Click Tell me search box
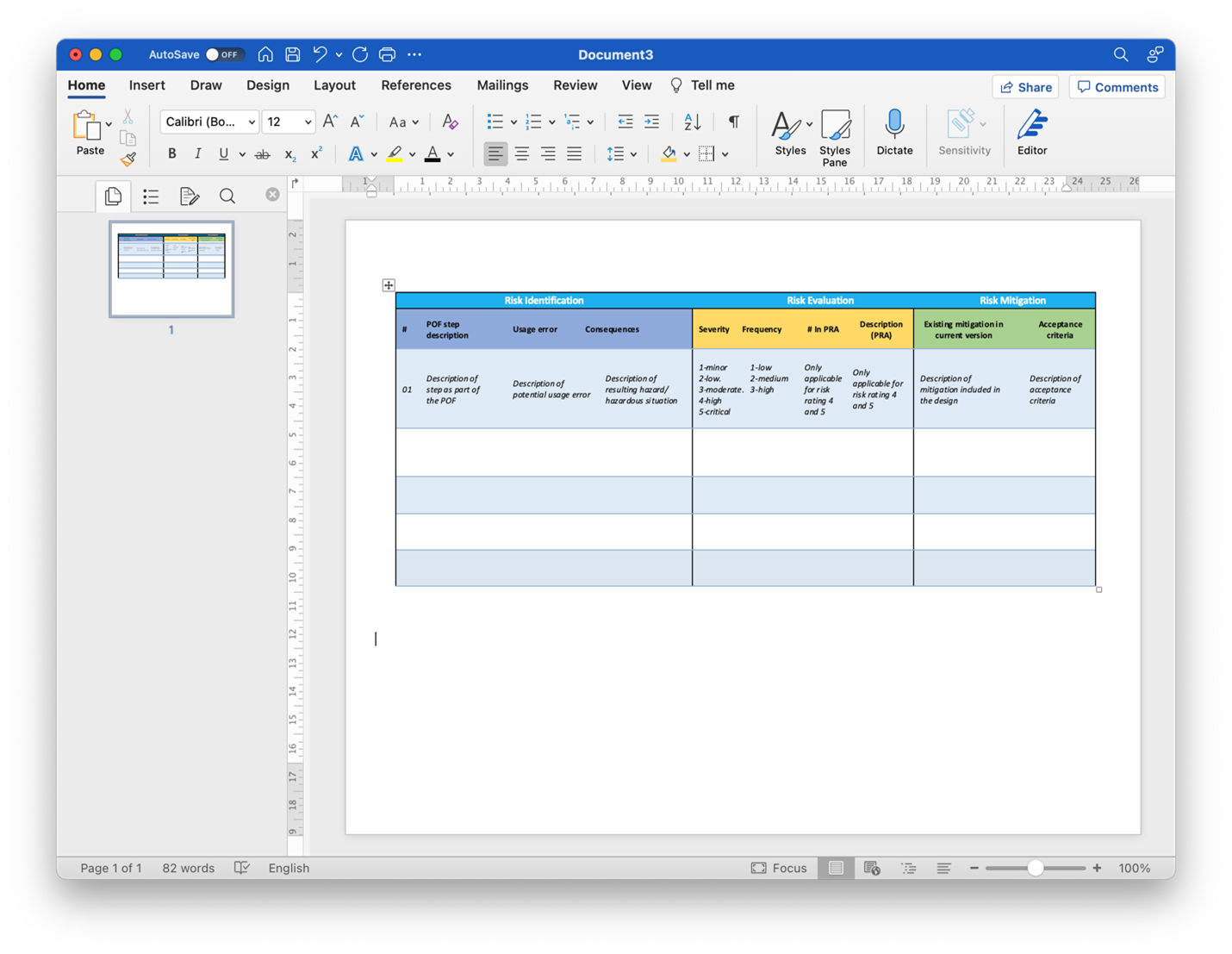Screen dimensions: 1232x954 click(702, 85)
